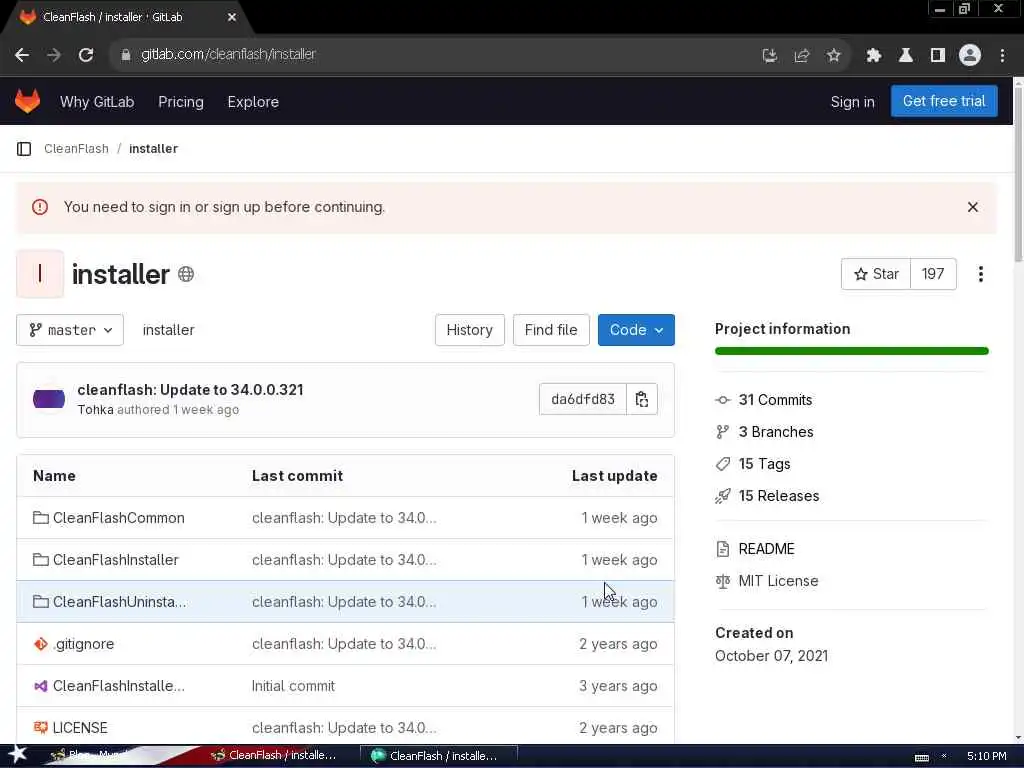This screenshot has width=1024, height=768.
Task: Click taskbar clock 5:10 PM
Action: (986, 756)
